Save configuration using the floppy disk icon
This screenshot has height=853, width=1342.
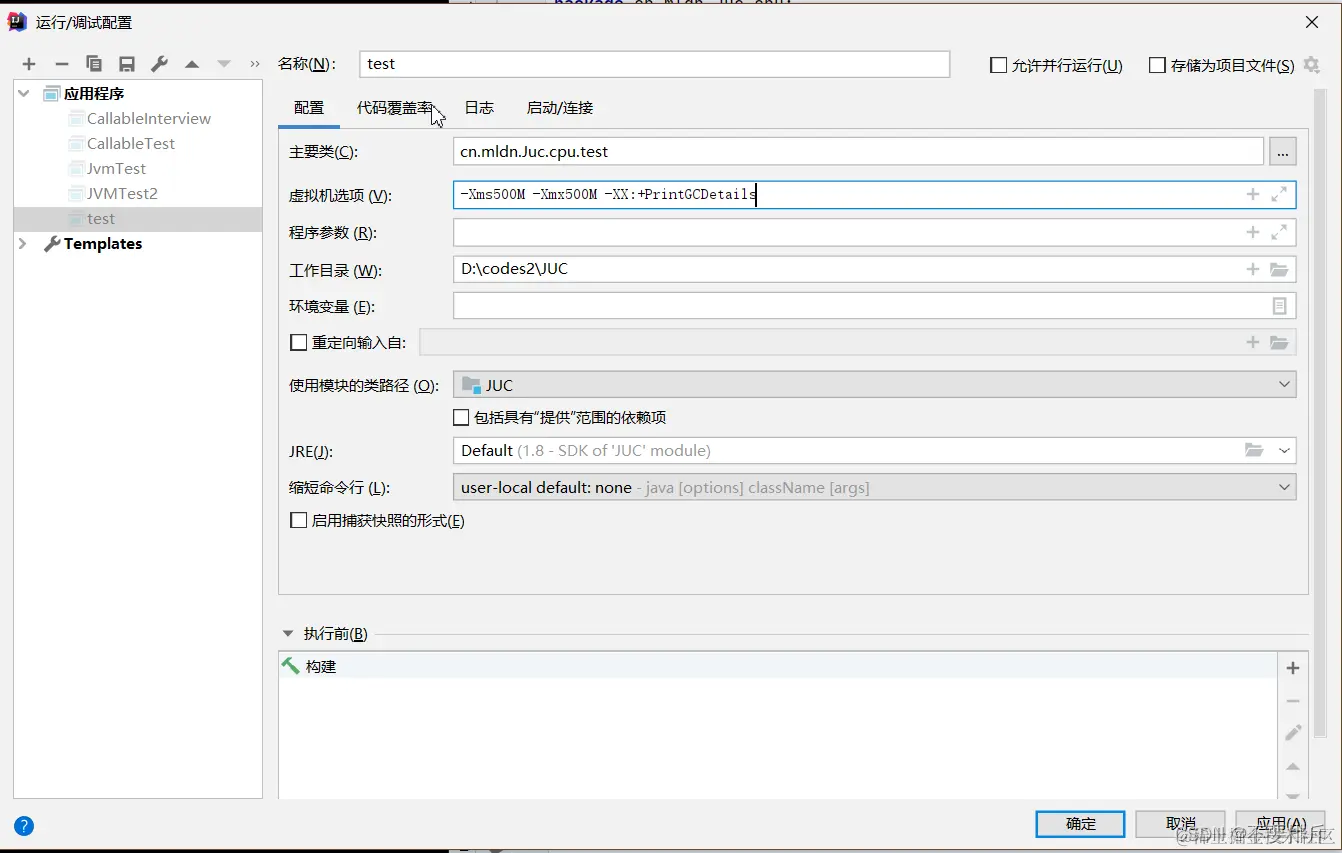[127, 64]
